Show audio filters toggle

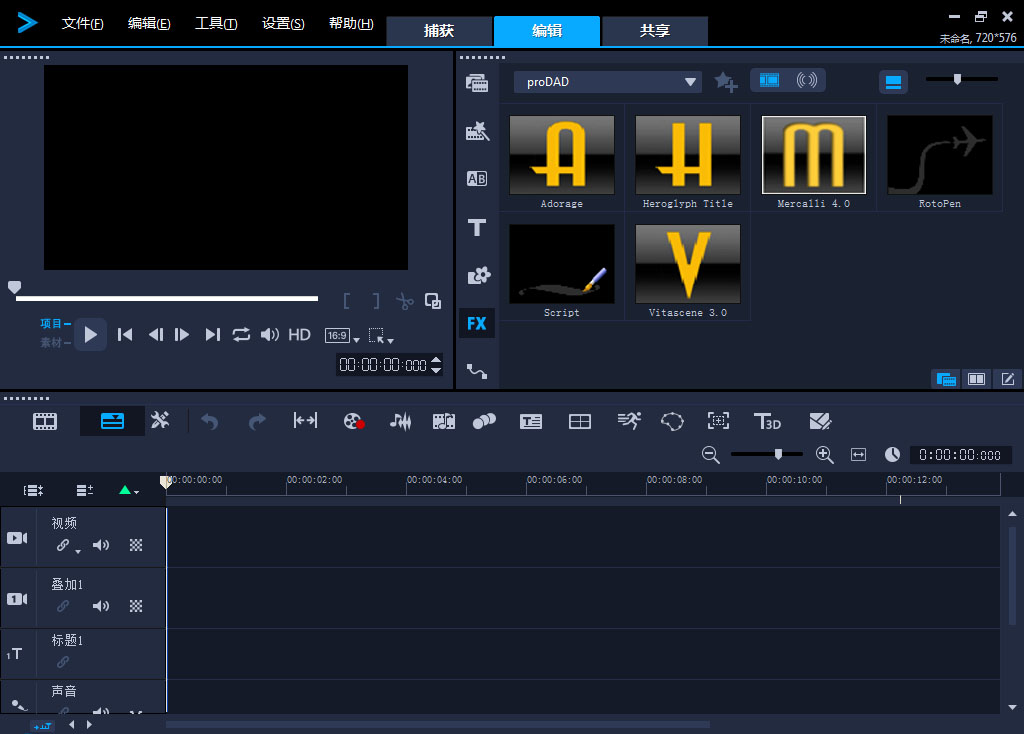(x=807, y=80)
